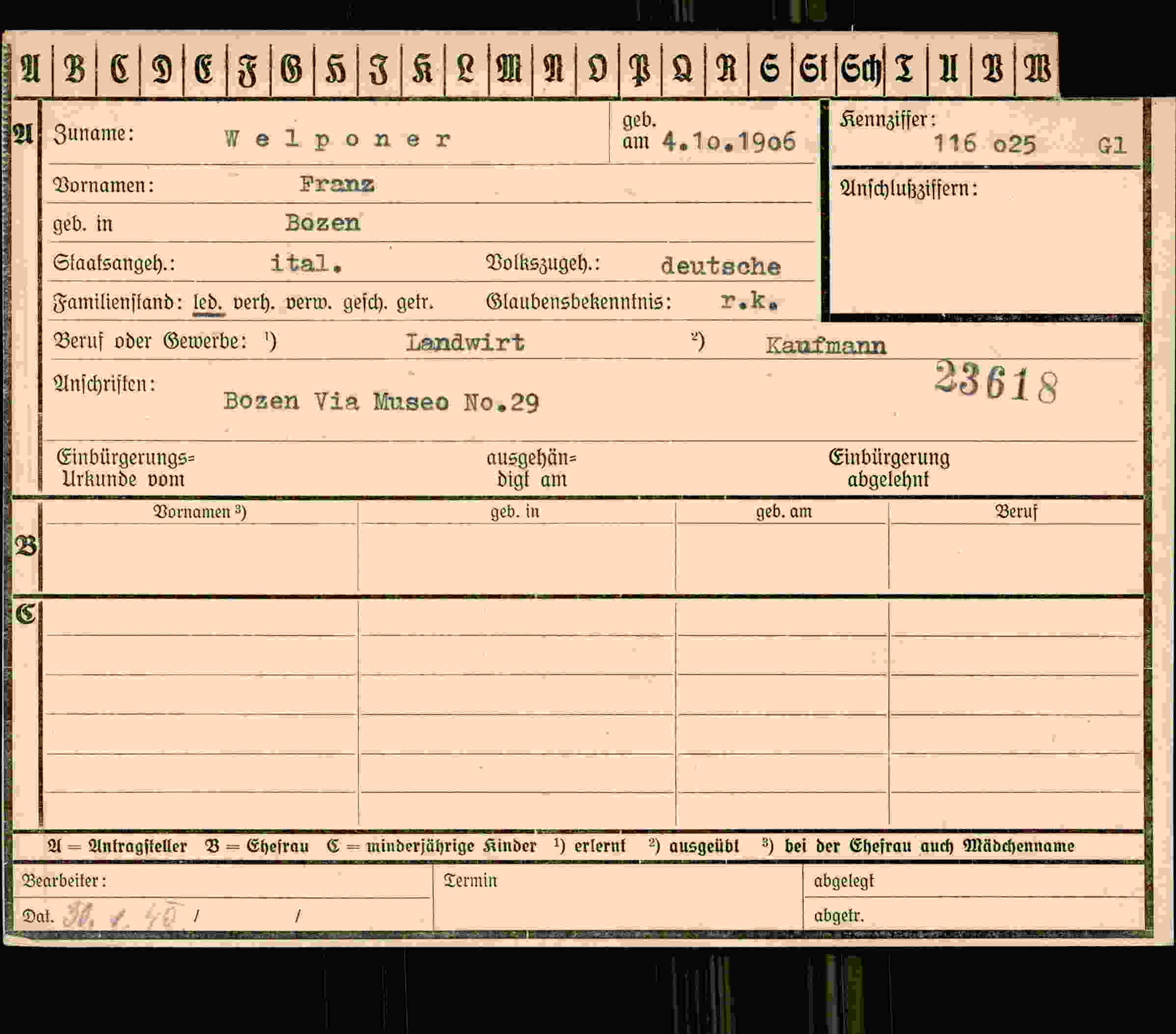The height and width of the screenshot is (1034, 1176).
Task: Click the first name 'Franz'
Action: click(337, 184)
